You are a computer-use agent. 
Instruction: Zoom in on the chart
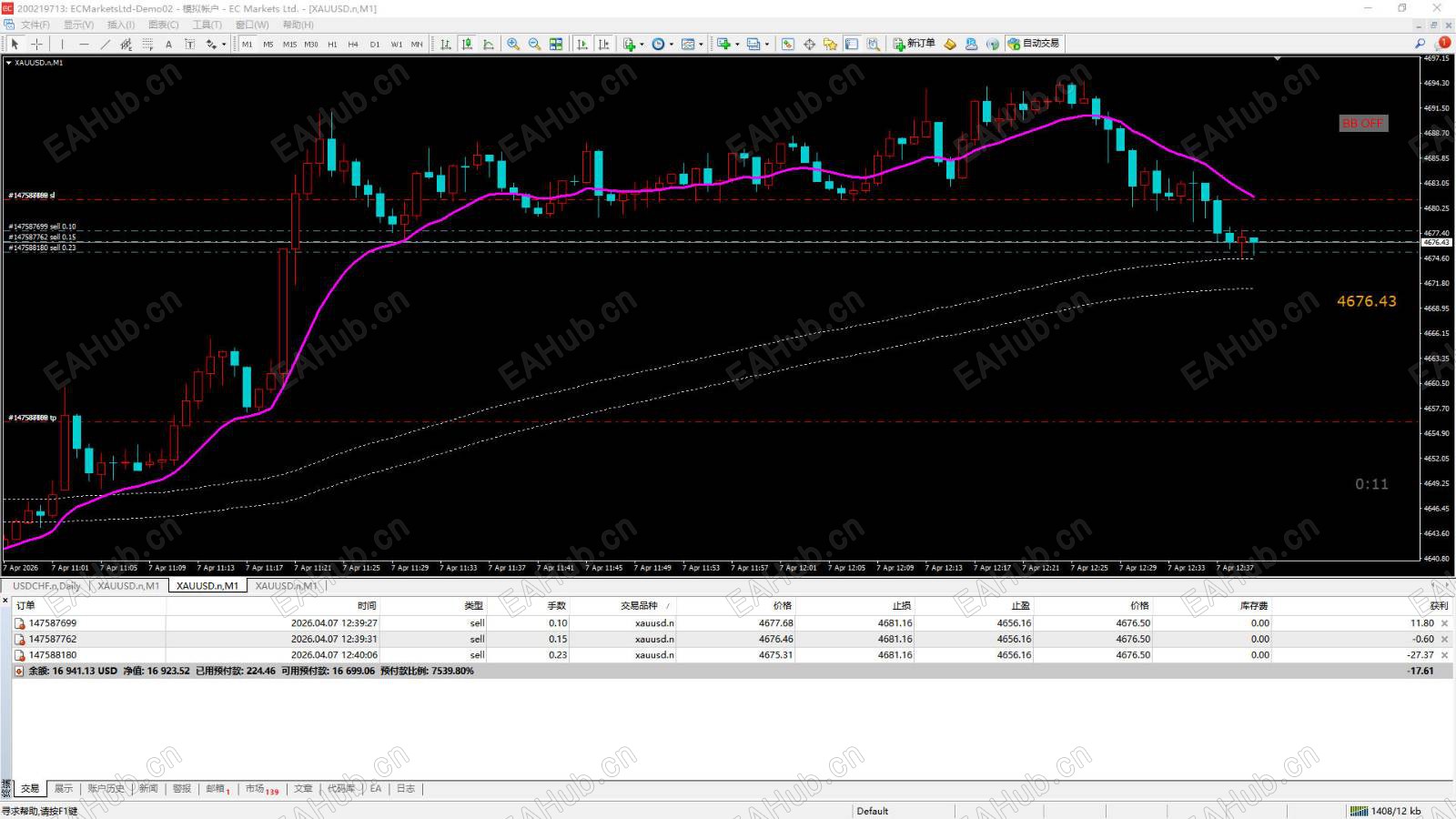[513, 44]
